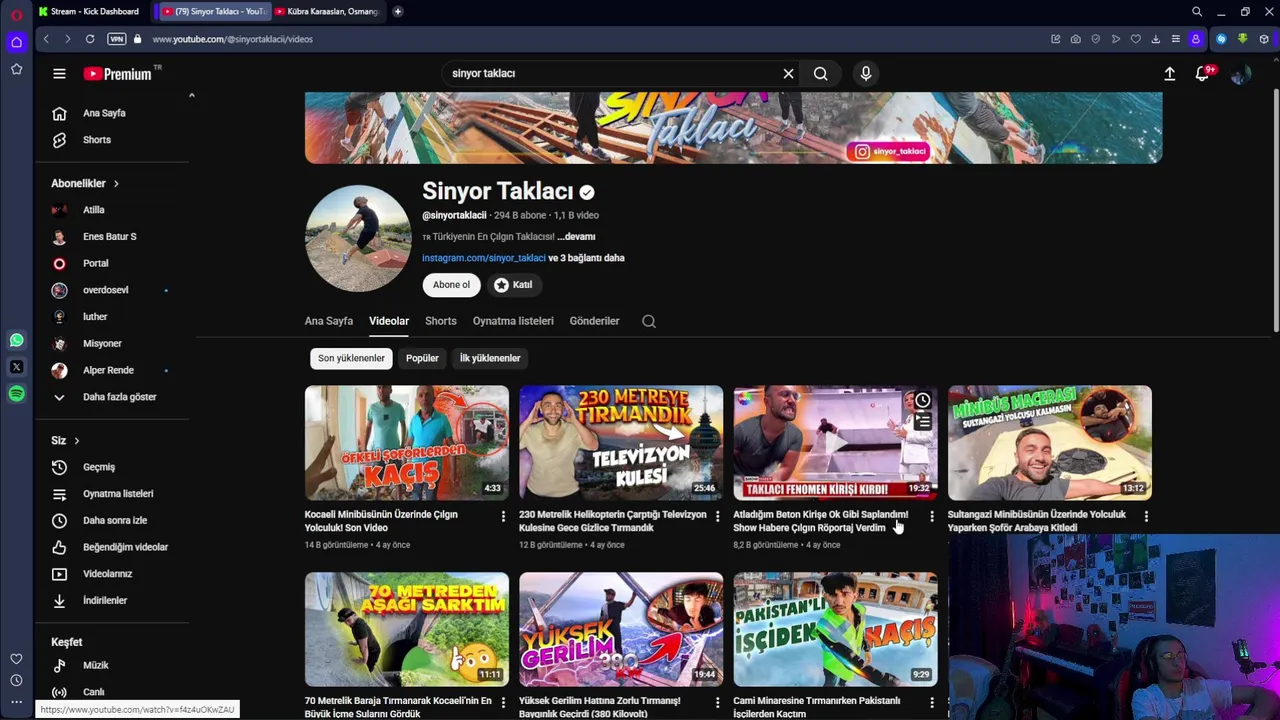This screenshot has height=720, width=1280.
Task: Open instagram.com/sinyor_taklaci link
Action: click(484, 258)
